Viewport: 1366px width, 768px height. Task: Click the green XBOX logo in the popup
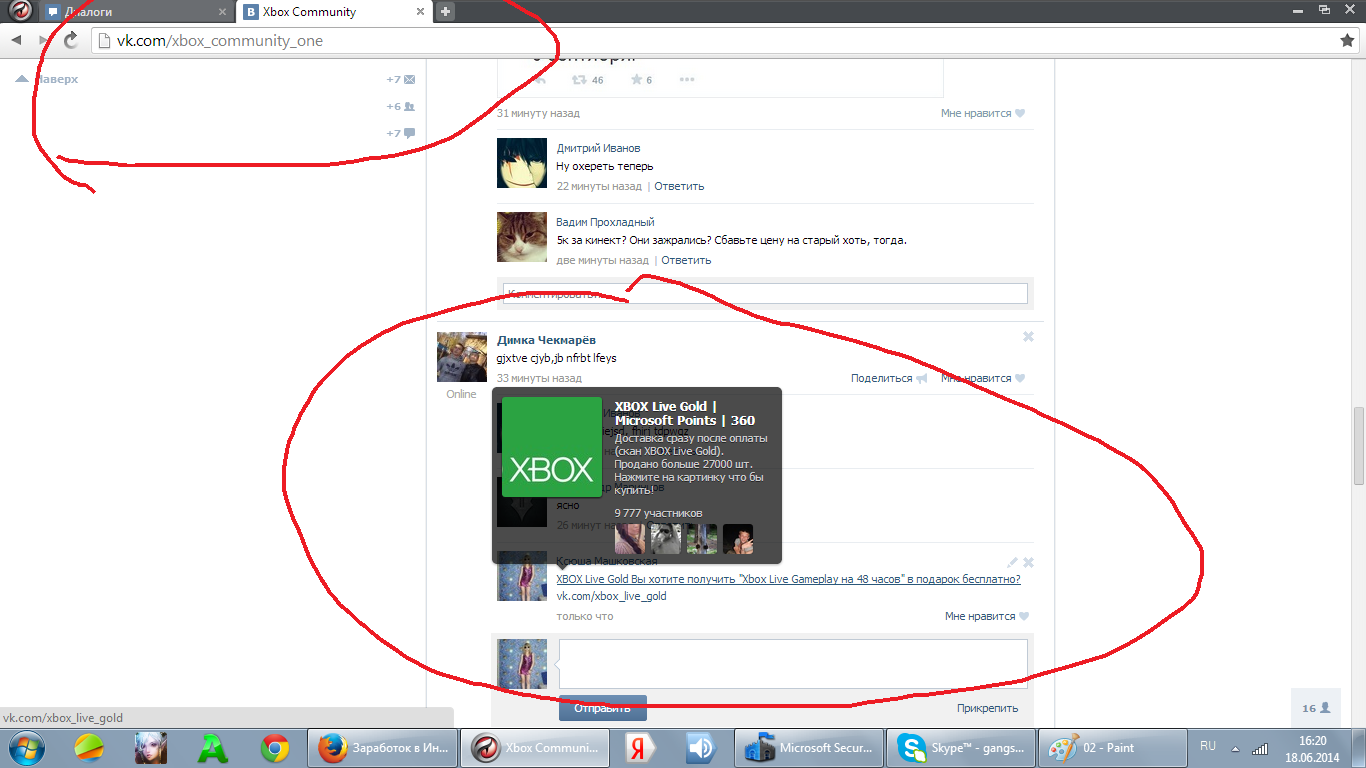tap(552, 447)
